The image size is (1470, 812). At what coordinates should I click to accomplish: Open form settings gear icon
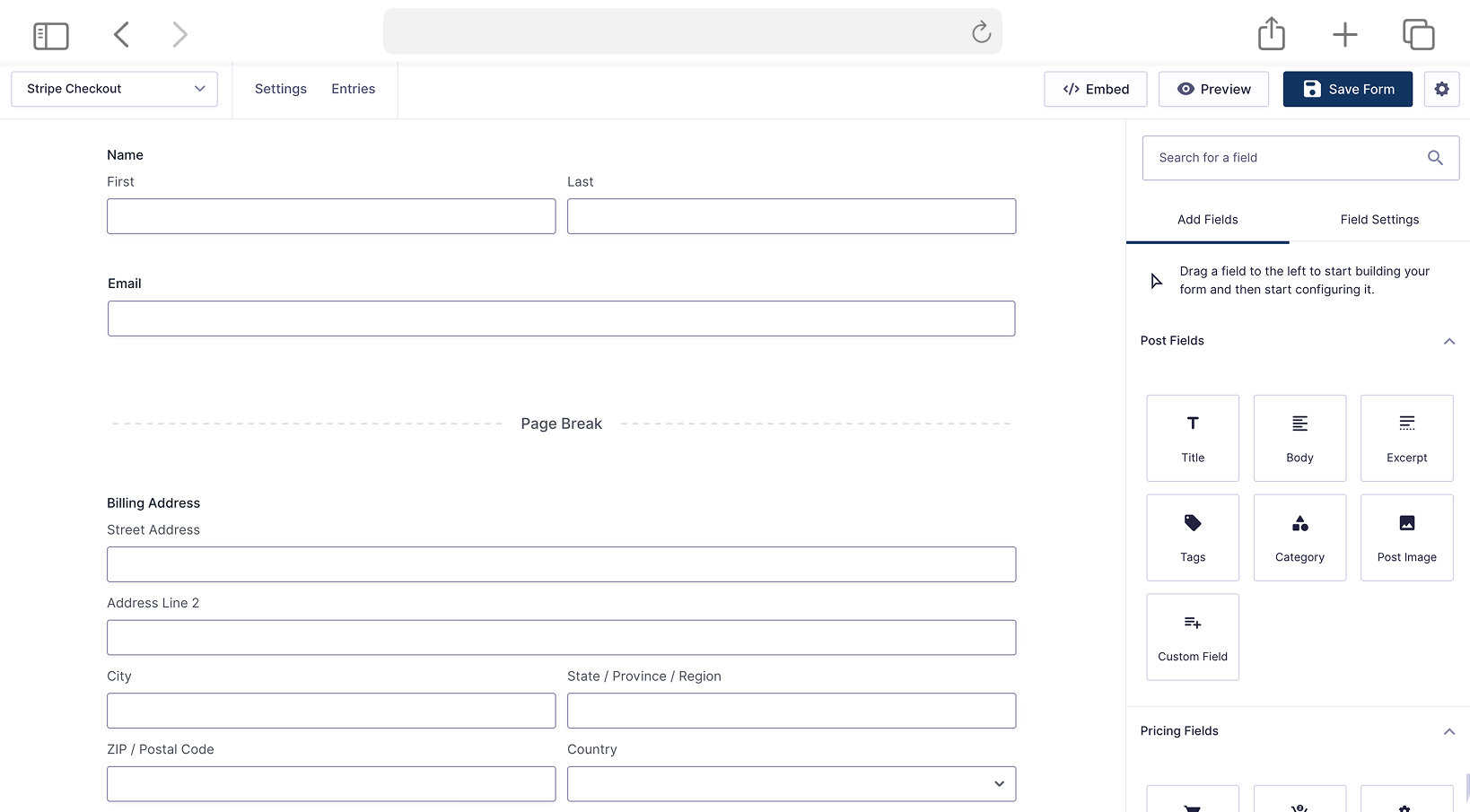pos(1442,89)
